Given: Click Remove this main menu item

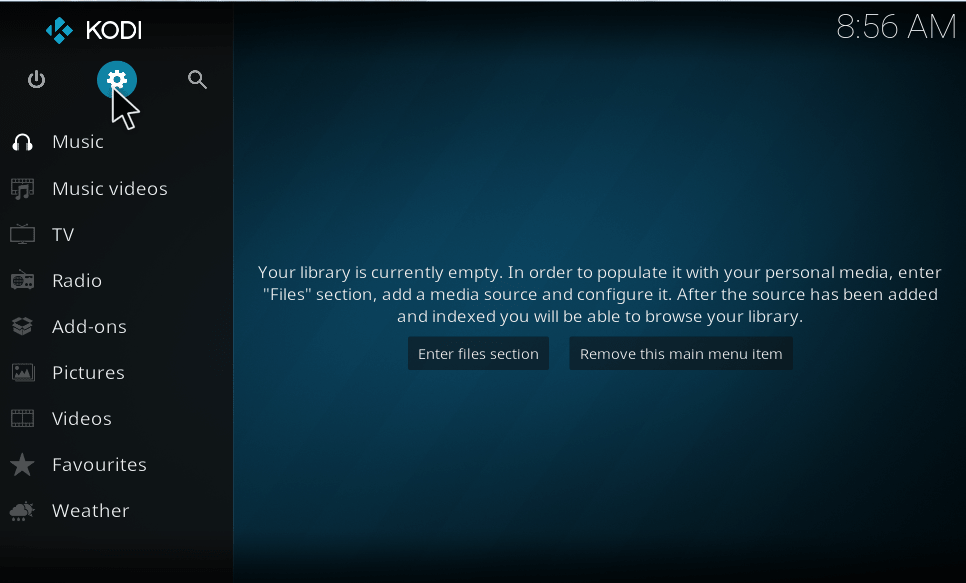Looking at the screenshot, I should 680,353.
